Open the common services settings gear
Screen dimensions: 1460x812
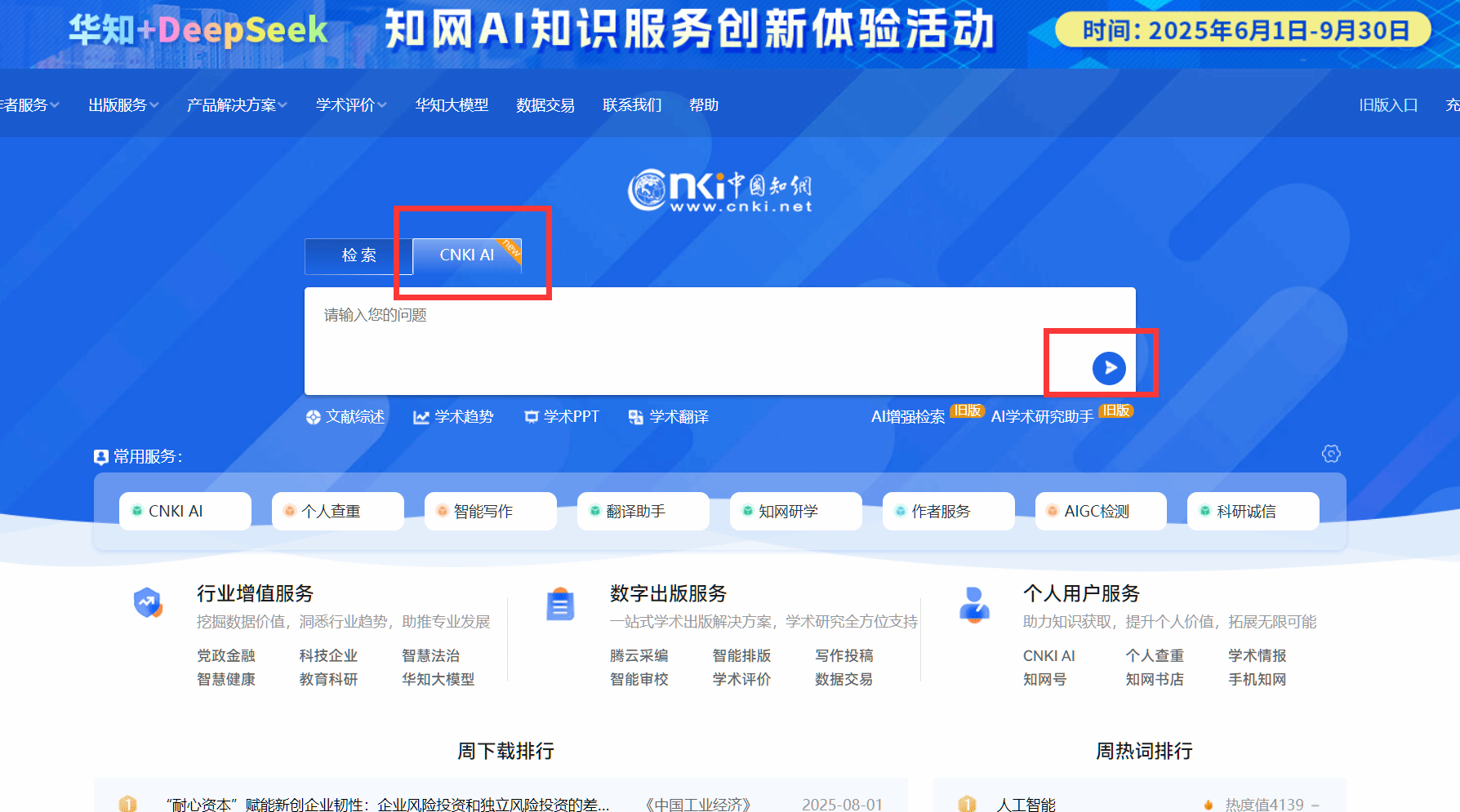1331,454
